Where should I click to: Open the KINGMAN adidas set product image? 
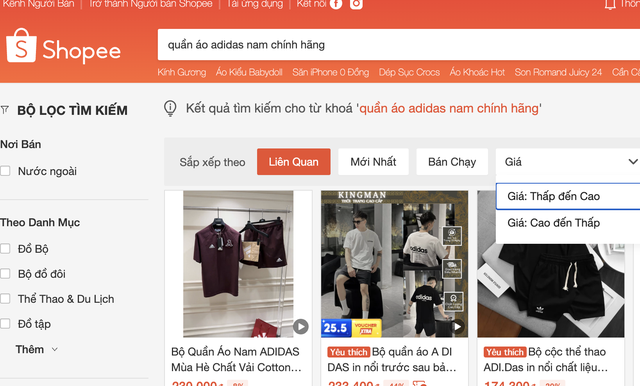[x=394, y=264]
